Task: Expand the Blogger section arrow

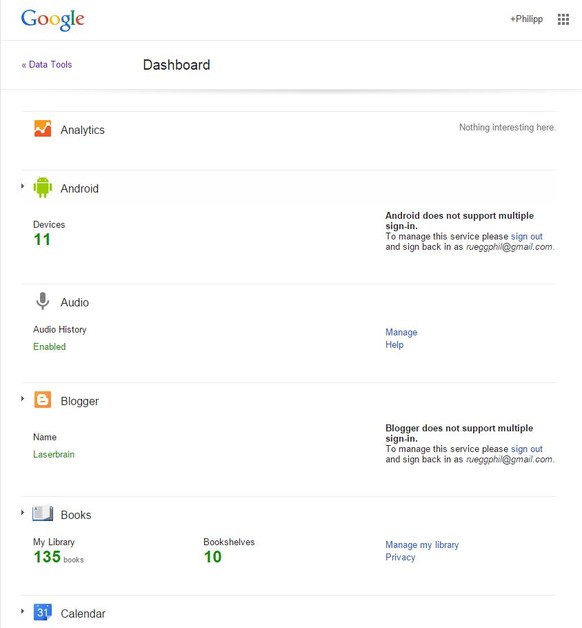Action: tap(22, 399)
